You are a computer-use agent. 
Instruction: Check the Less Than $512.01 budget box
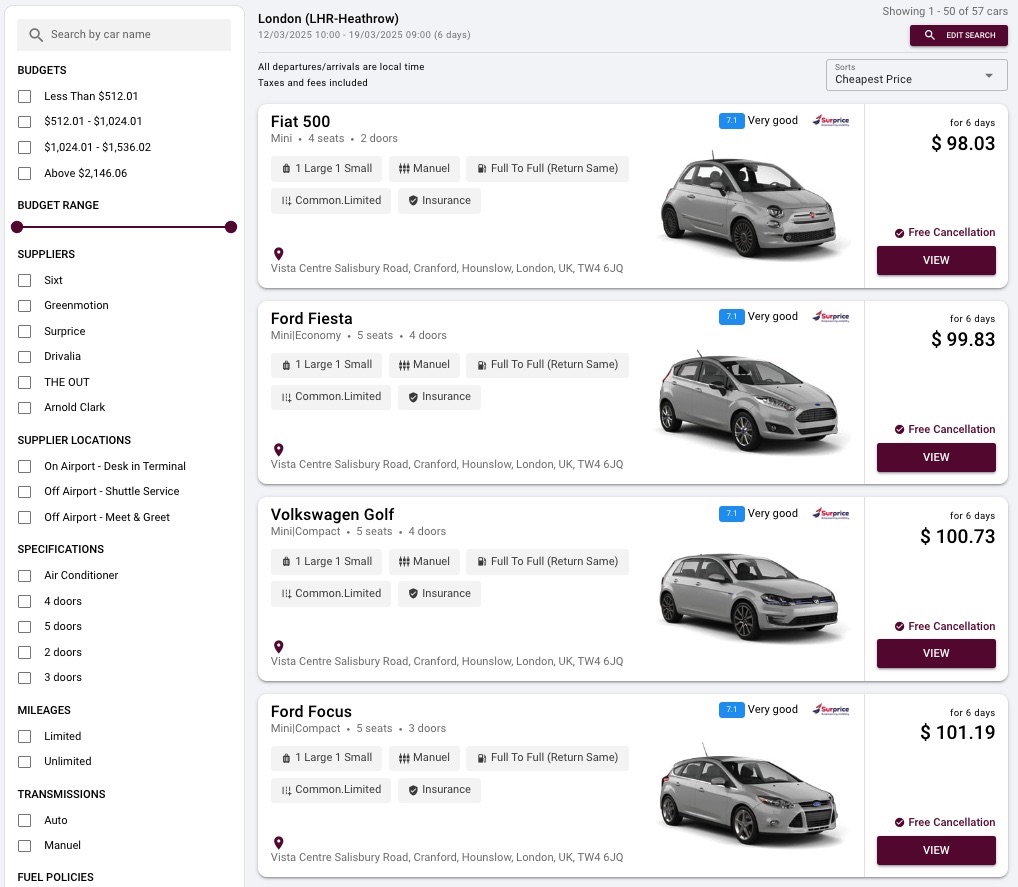click(25, 96)
